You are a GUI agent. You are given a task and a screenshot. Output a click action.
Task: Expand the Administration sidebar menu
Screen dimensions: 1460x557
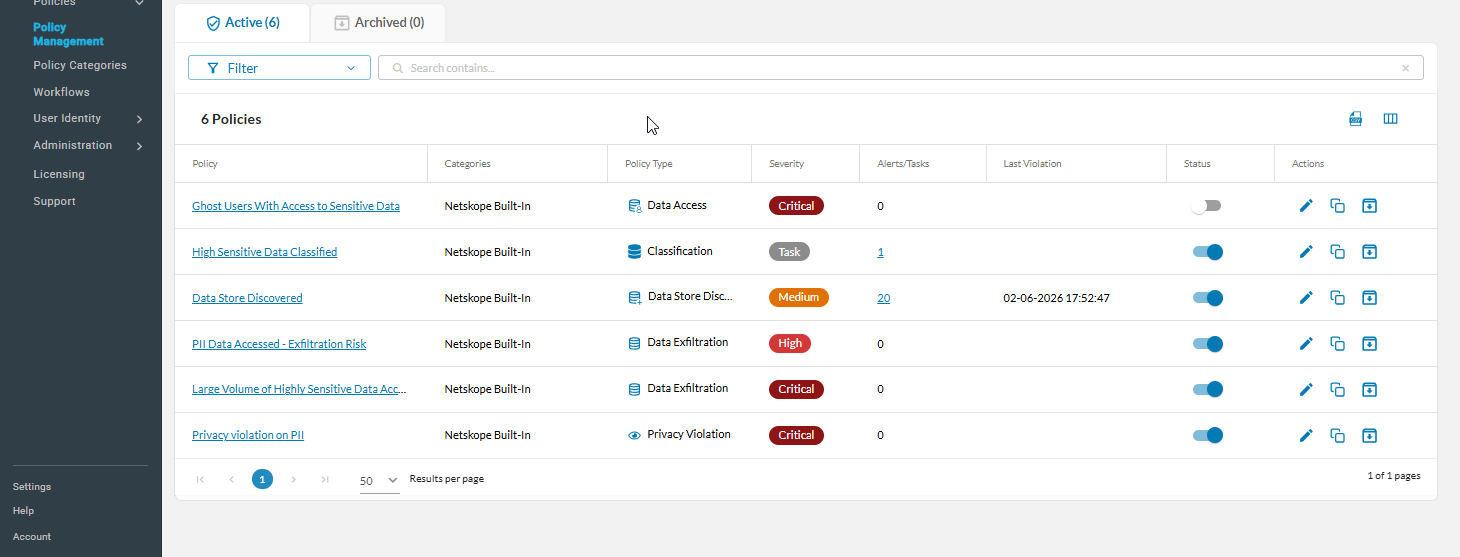point(88,145)
